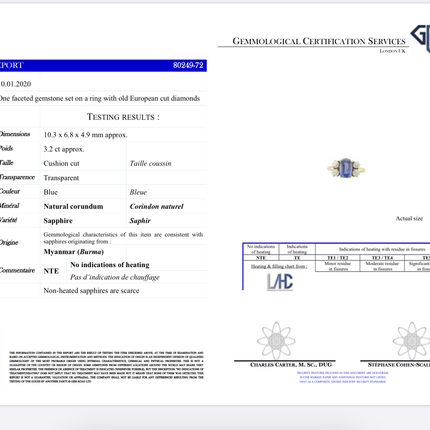Click 'Non-heated sapphires are scarce' note
The width and height of the screenshot is (430, 430).
[91, 291]
